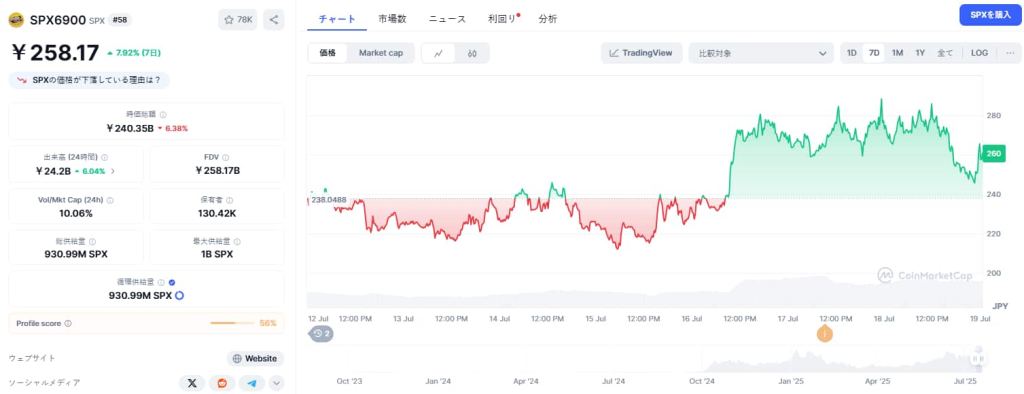This screenshot has width=1024, height=394.
Task: Click the JPY currency label on chart
Action: tap(1000, 305)
